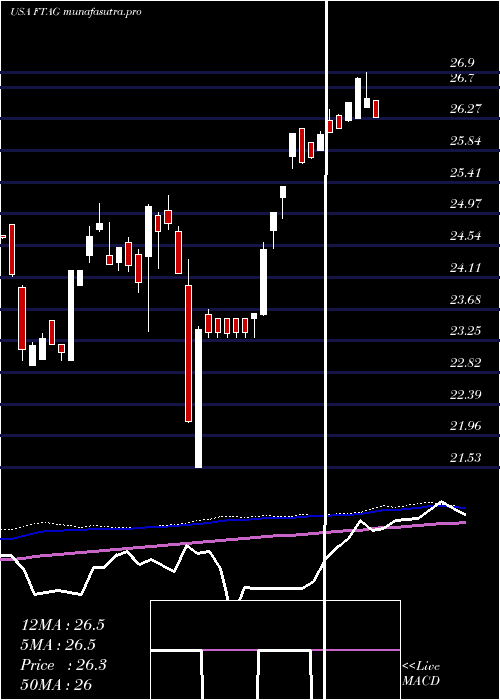Select the 24.54 price axis label

[466, 236]
